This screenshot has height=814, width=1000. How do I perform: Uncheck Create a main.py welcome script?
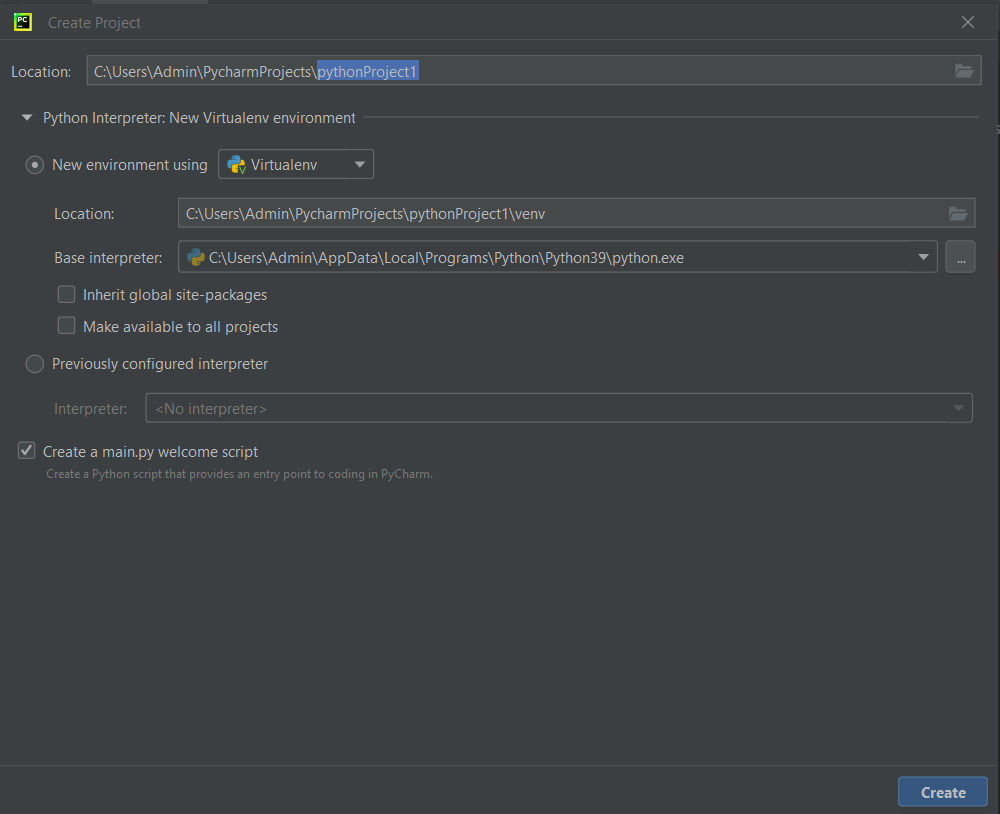(26, 451)
